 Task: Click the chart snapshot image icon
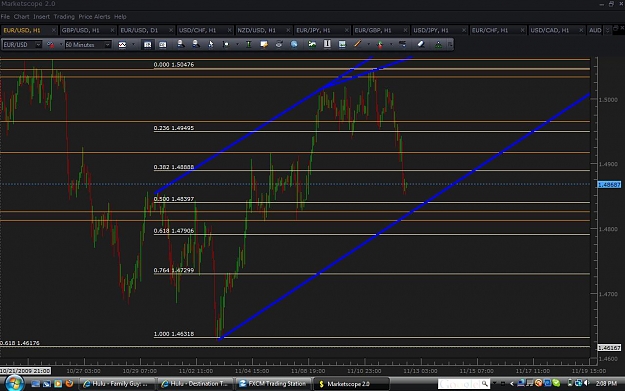click(x=342, y=44)
